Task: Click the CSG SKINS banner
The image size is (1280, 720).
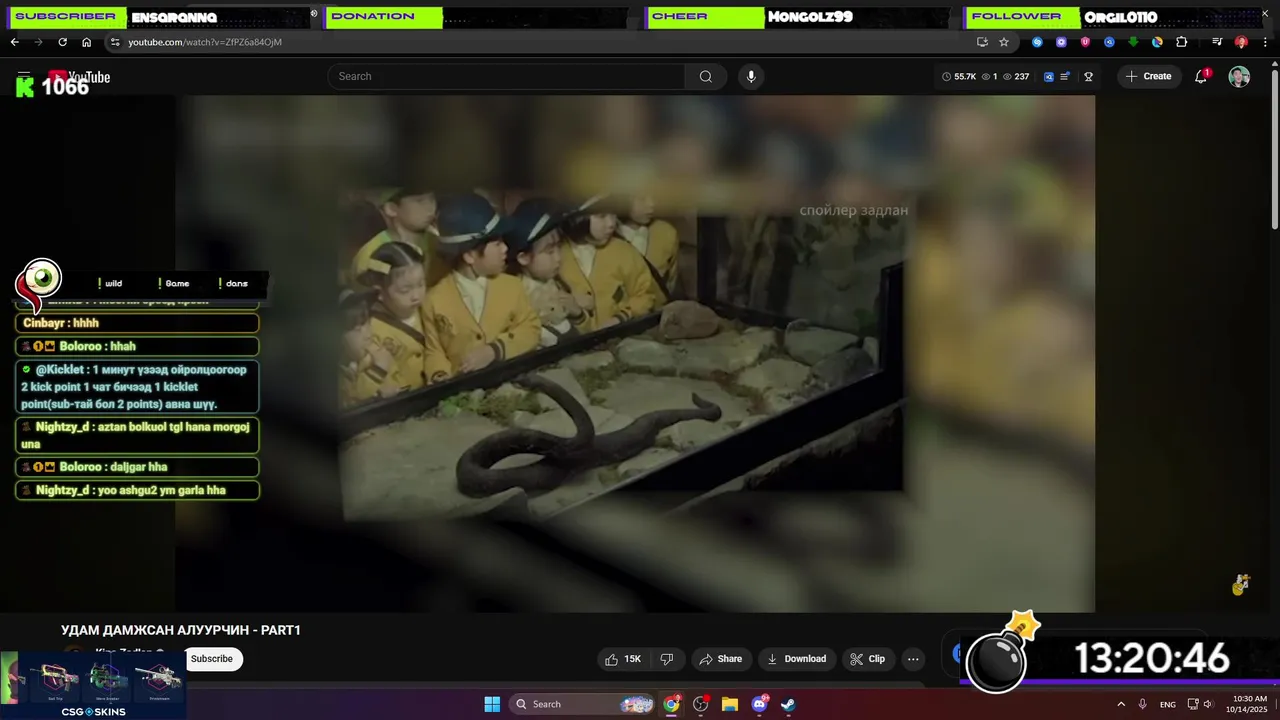Action: pos(93,685)
